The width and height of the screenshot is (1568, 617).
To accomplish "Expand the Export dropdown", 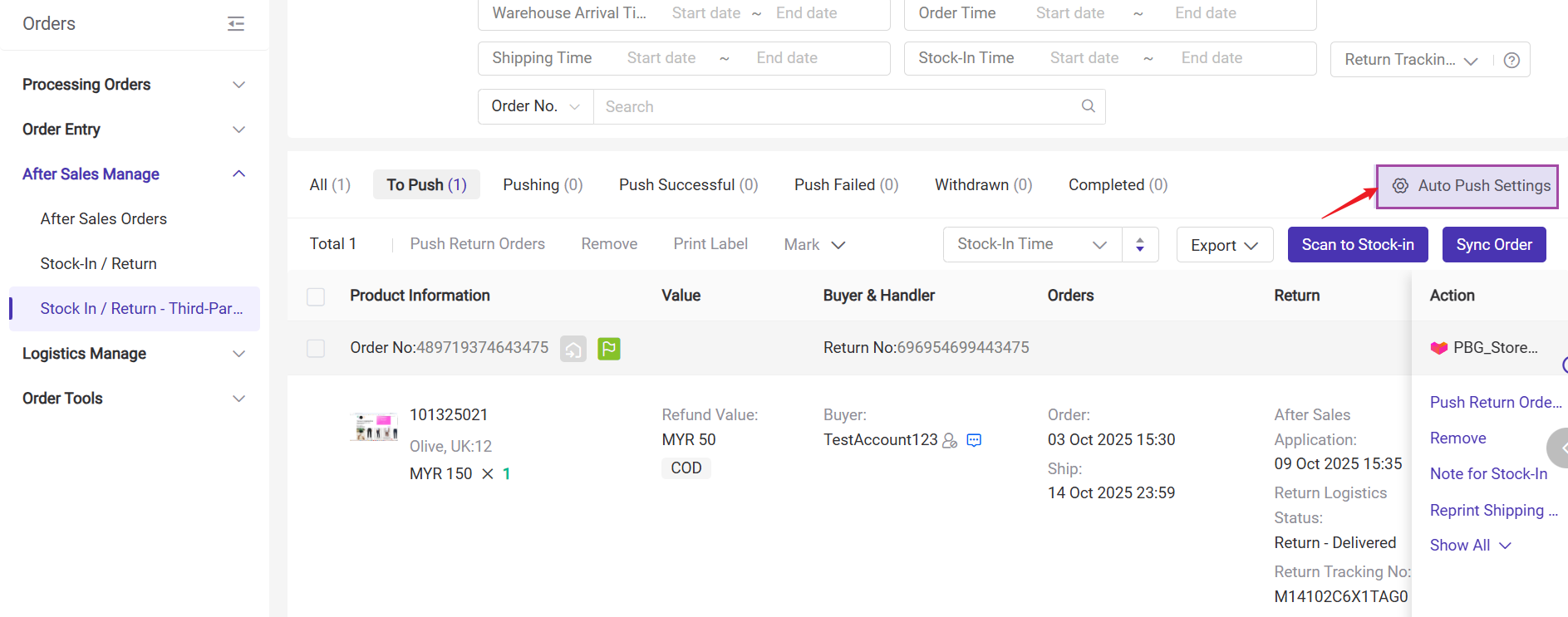I will coord(1224,245).
